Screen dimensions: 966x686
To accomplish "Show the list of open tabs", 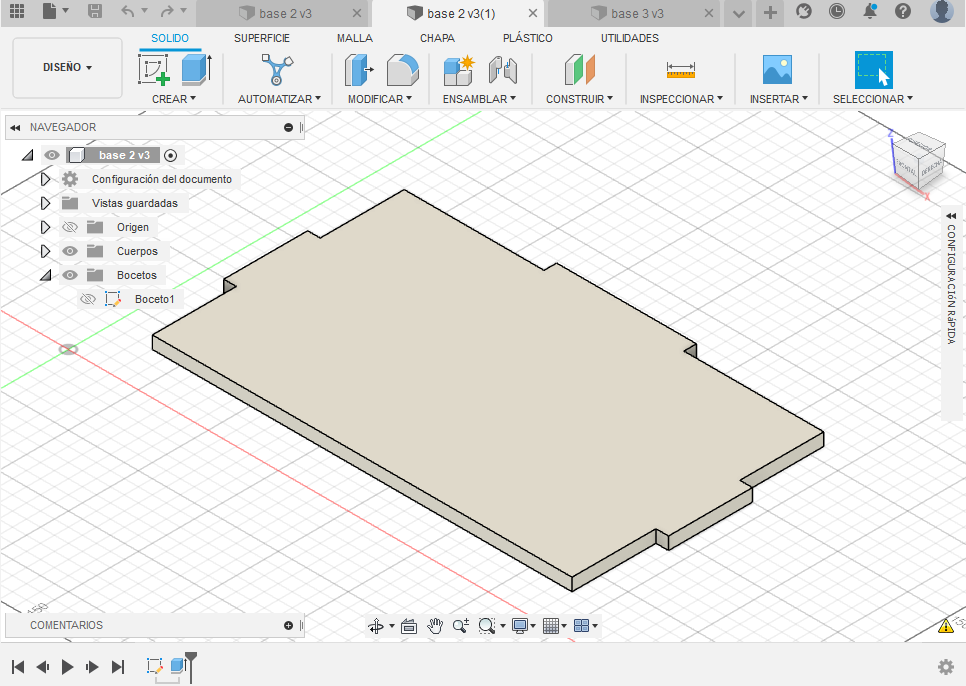I will click(739, 13).
